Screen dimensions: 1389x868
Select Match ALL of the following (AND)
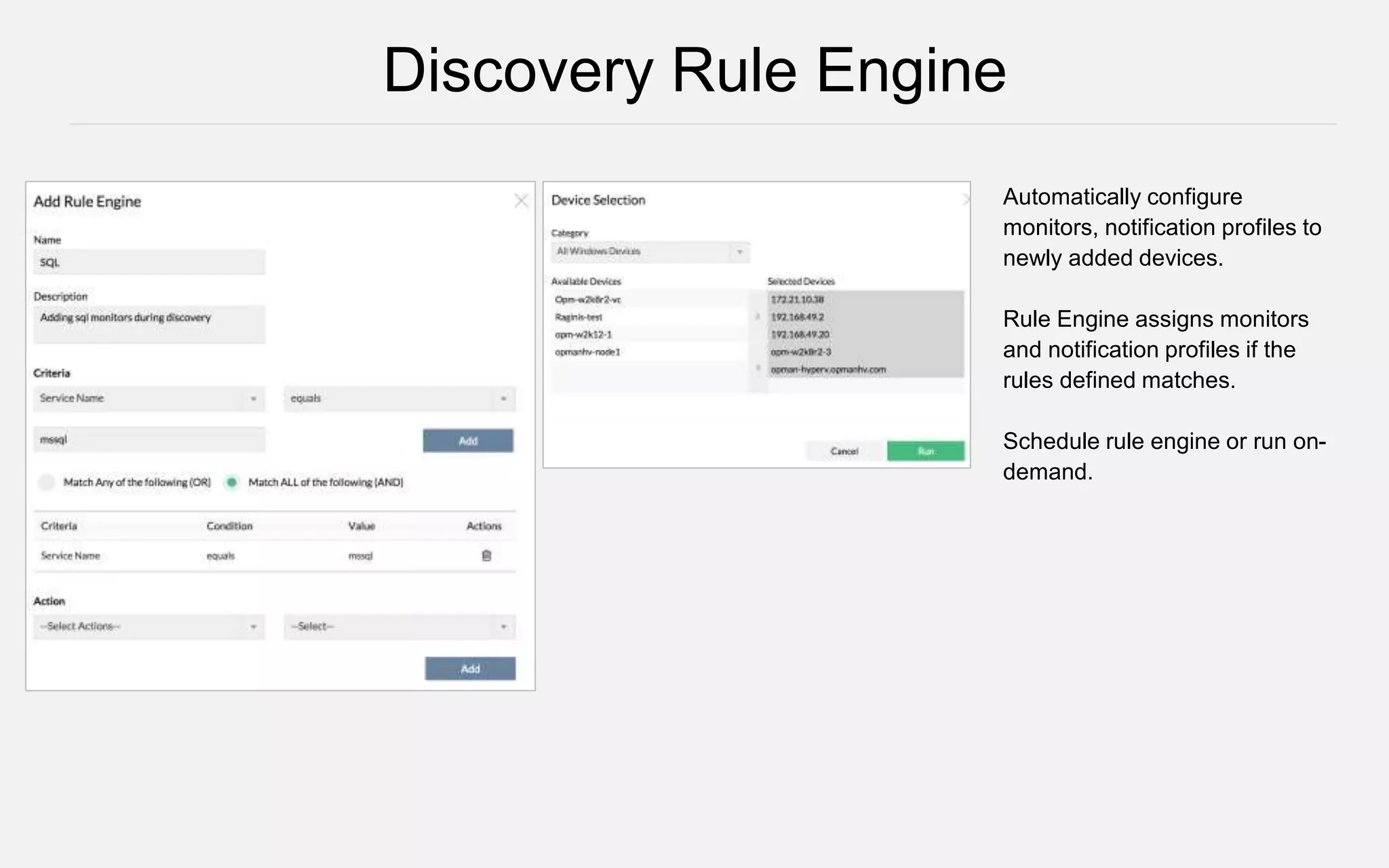(232, 482)
